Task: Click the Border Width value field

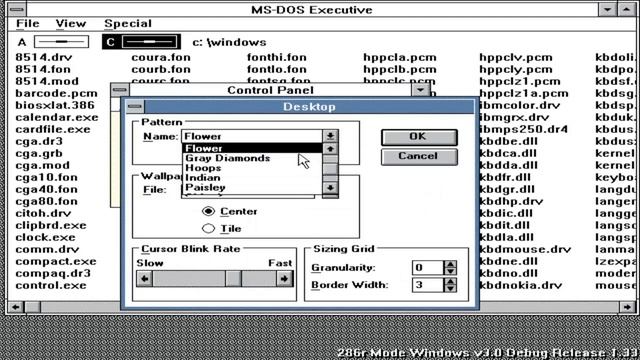Action: click(x=427, y=285)
